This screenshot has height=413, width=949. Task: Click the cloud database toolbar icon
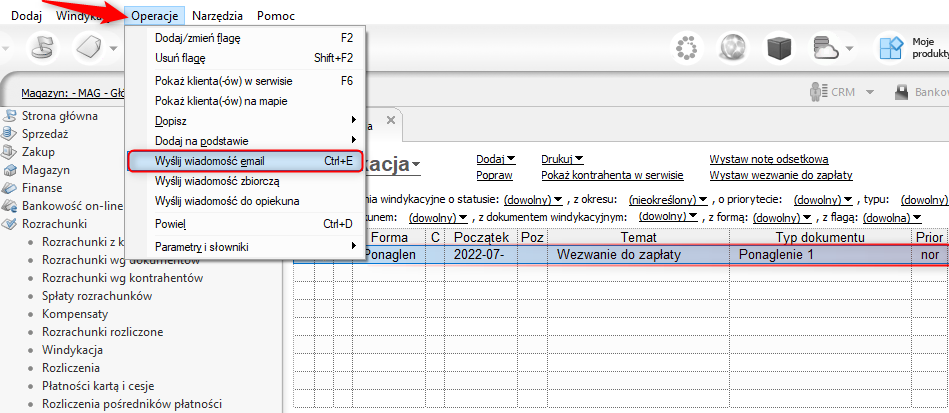(x=825, y=48)
